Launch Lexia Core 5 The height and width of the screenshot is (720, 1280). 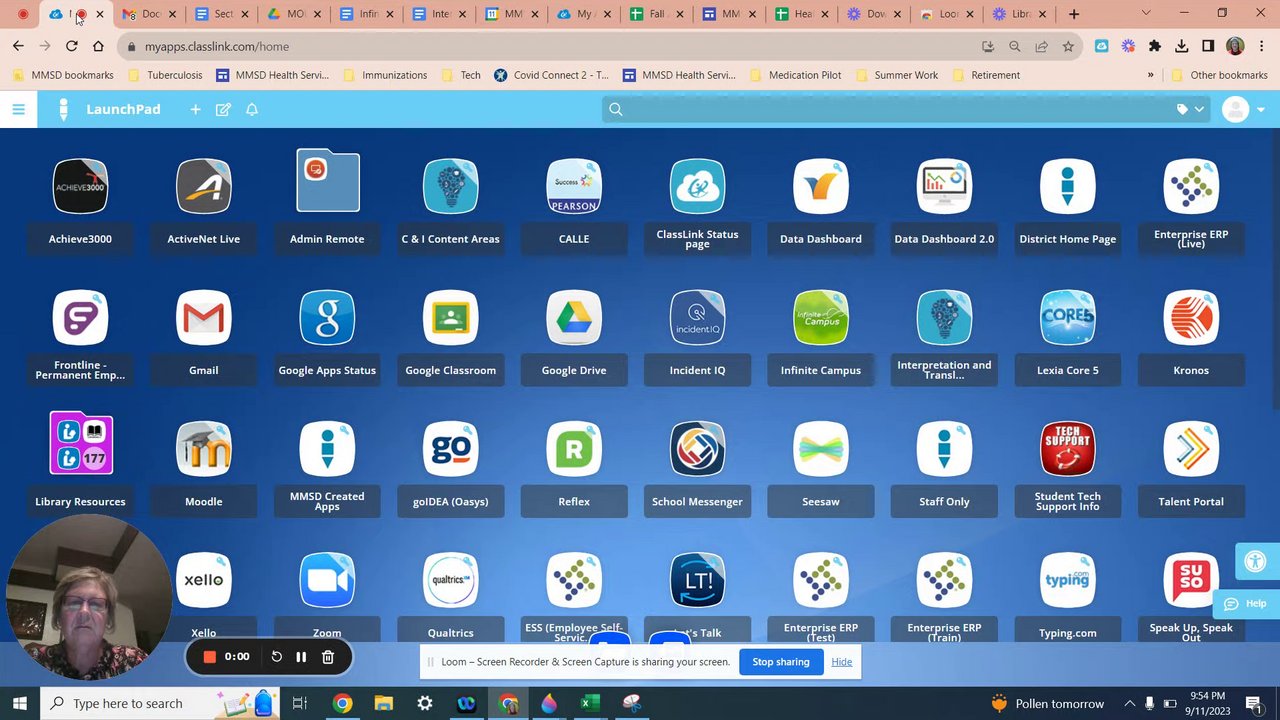(x=1068, y=318)
